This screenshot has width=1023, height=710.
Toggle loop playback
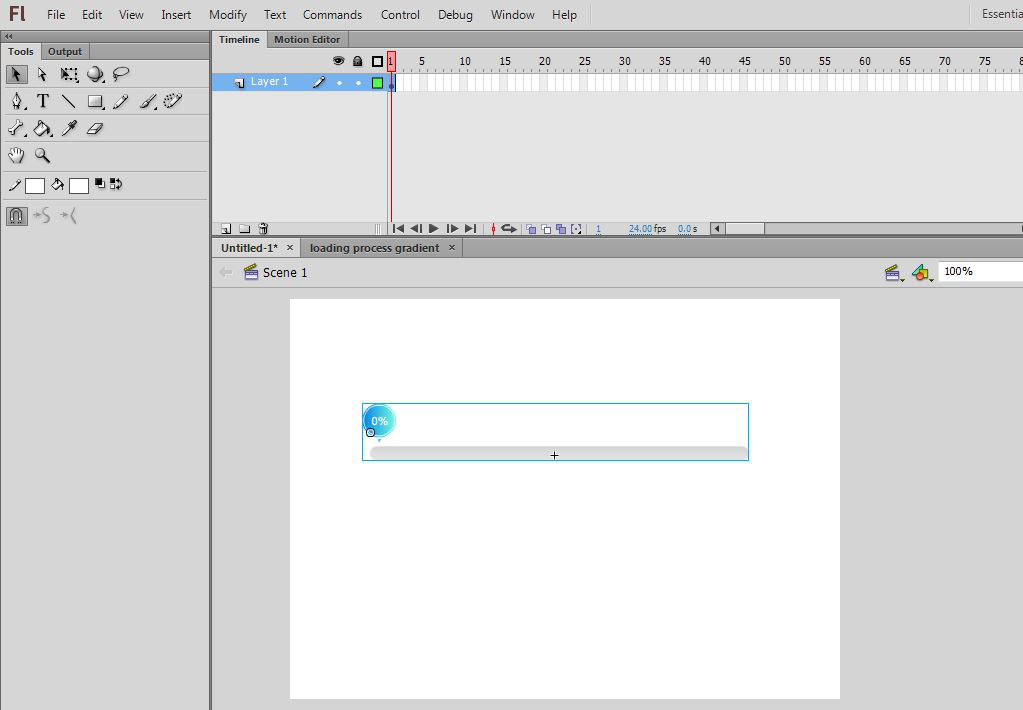509,228
